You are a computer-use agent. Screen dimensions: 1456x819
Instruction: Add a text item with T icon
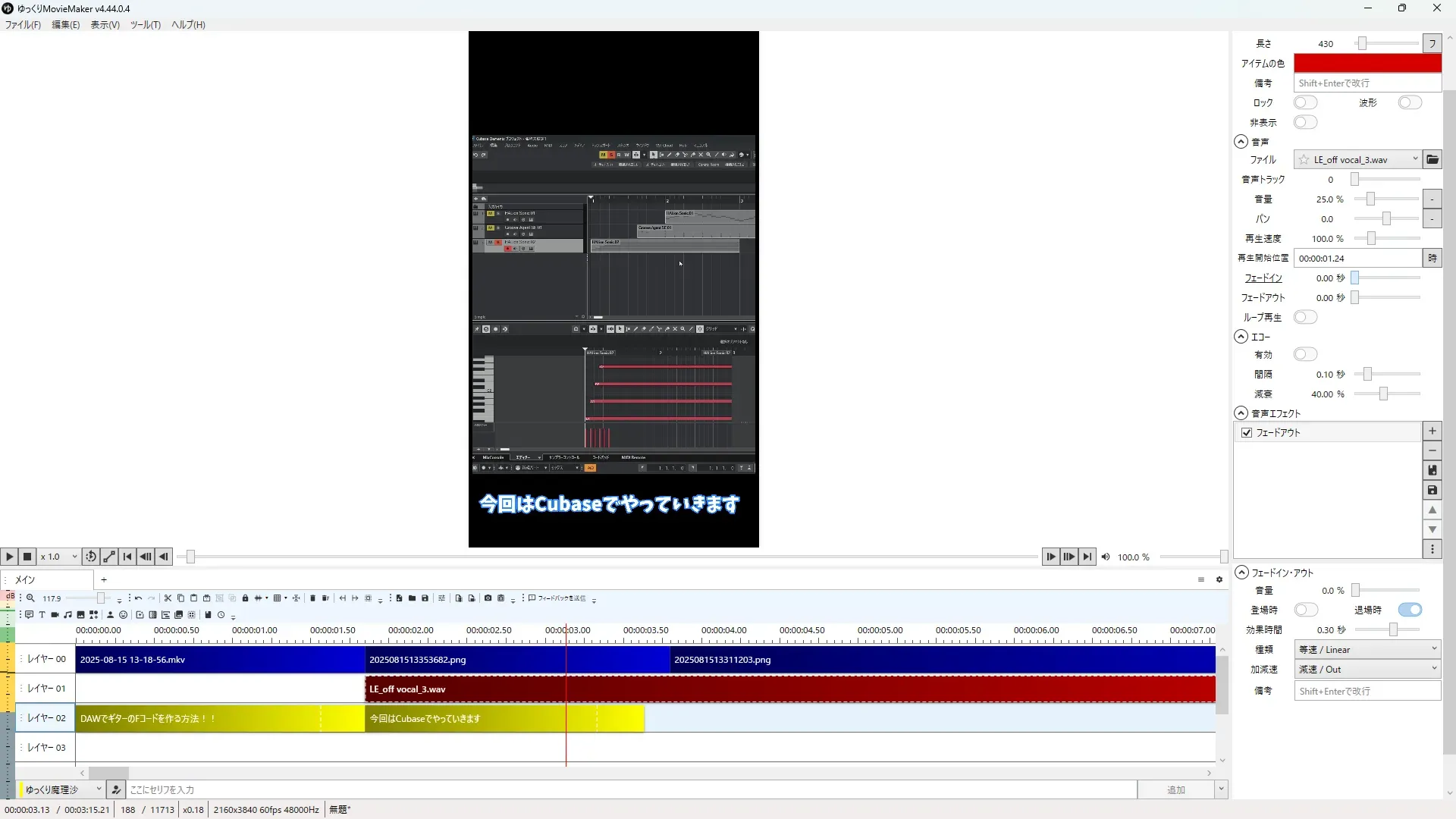pyautogui.click(x=42, y=615)
